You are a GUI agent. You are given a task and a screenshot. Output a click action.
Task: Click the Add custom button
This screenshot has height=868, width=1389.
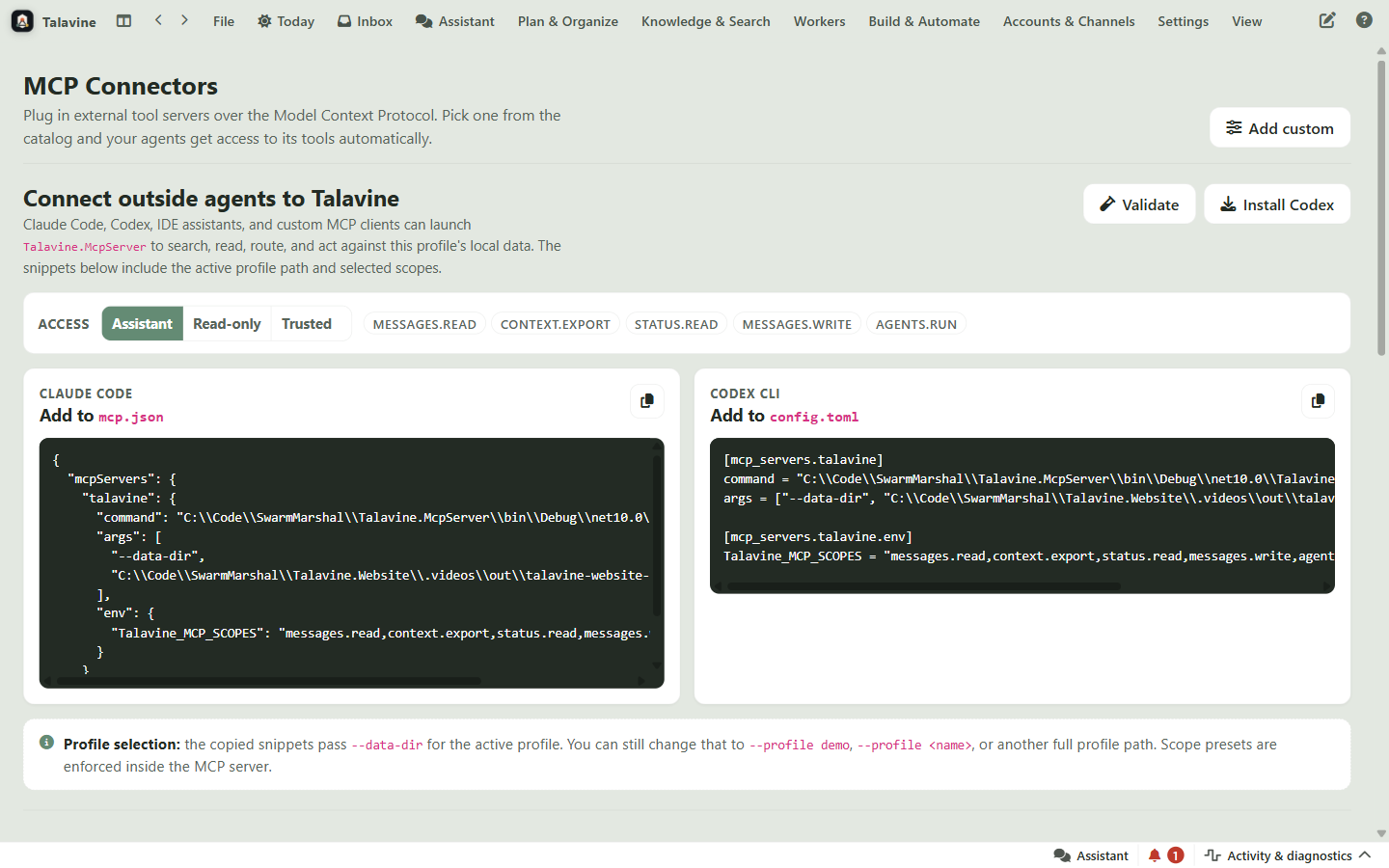pyautogui.click(x=1280, y=127)
